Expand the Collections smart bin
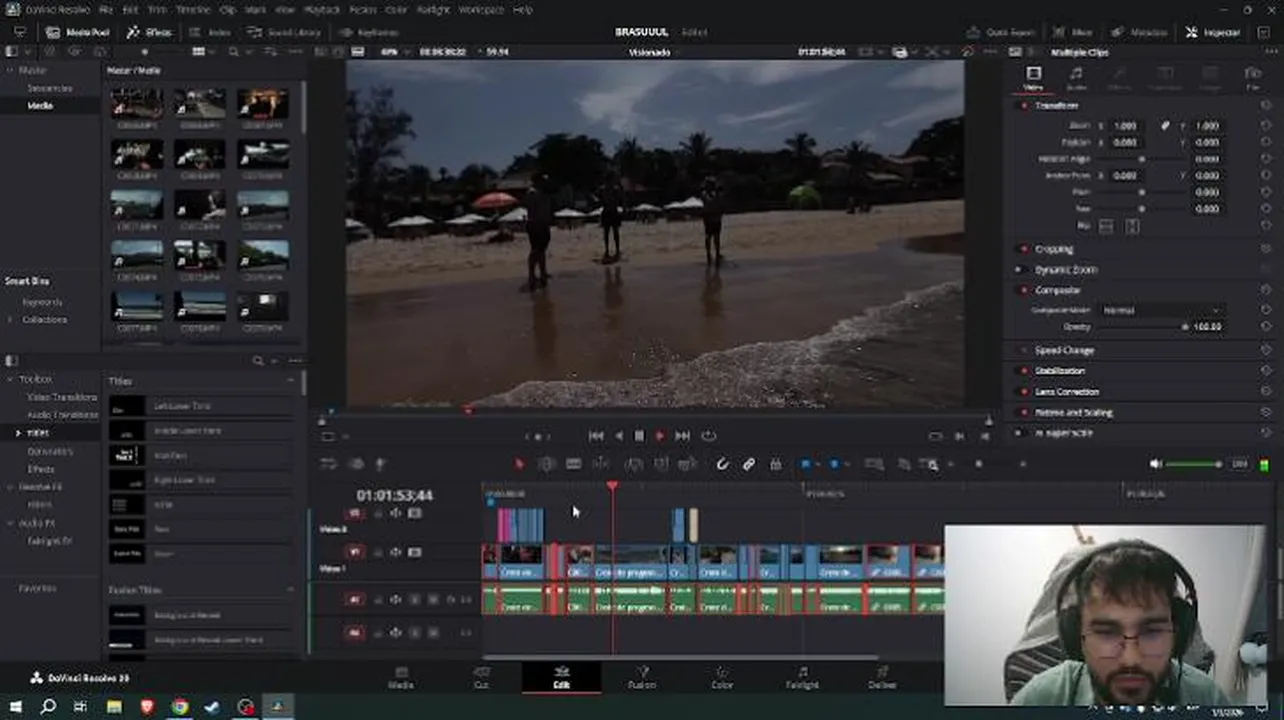The image size is (1284, 720). 11,320
